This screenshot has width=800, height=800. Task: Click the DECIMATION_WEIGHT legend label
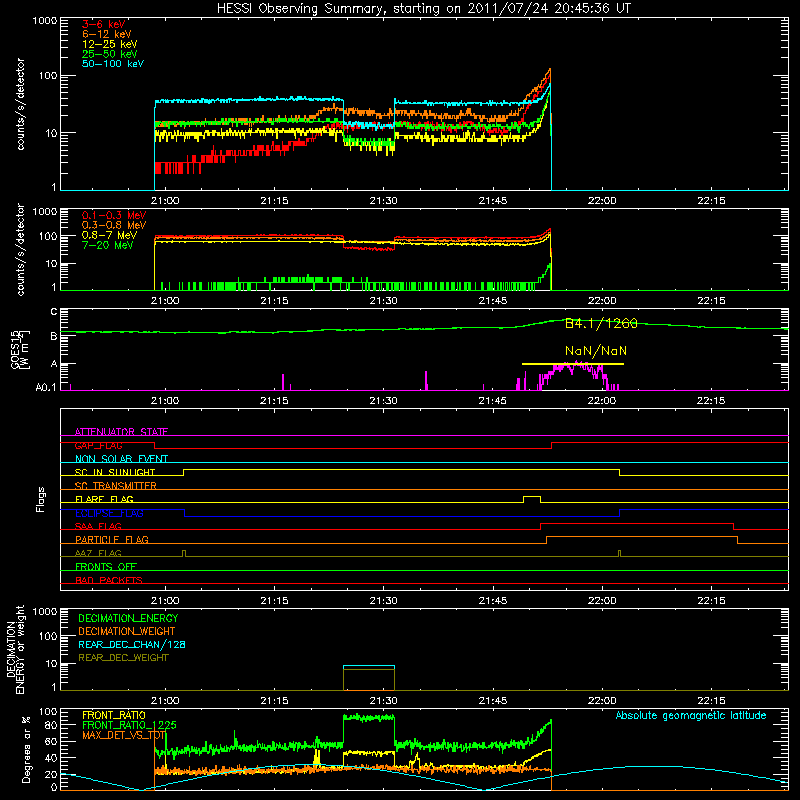coord(127,631)
